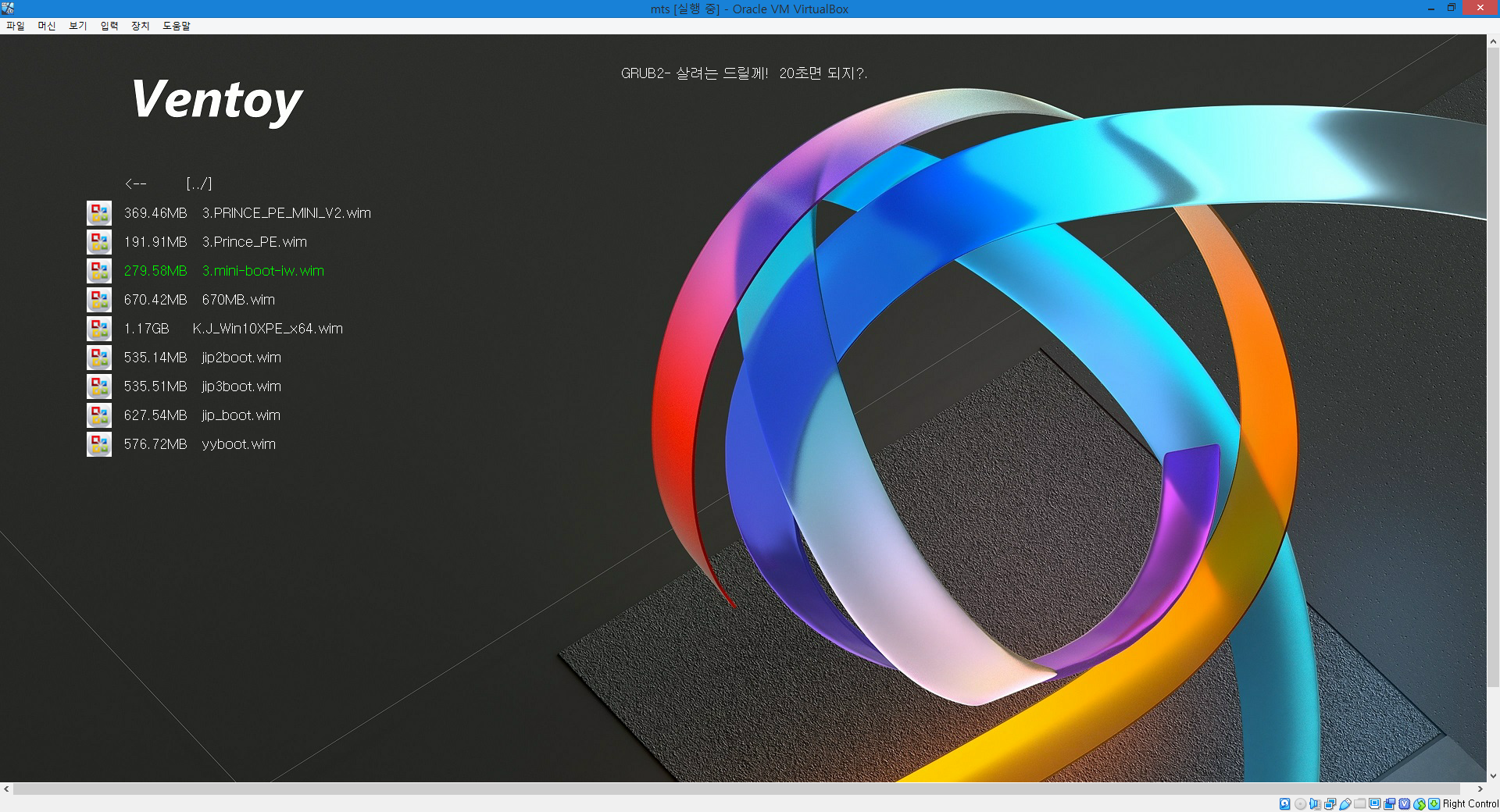Screen dimensions: 1500x812
Task: Select K.J_Win10XPE_x64.wim entry
Action: 233,329
